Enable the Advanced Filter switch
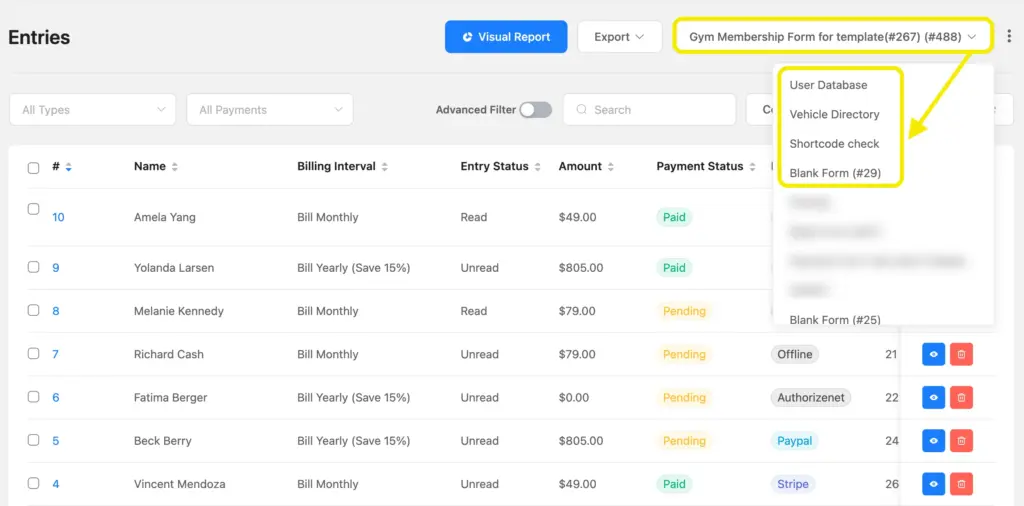1024x506 pixels. [535, 110]
